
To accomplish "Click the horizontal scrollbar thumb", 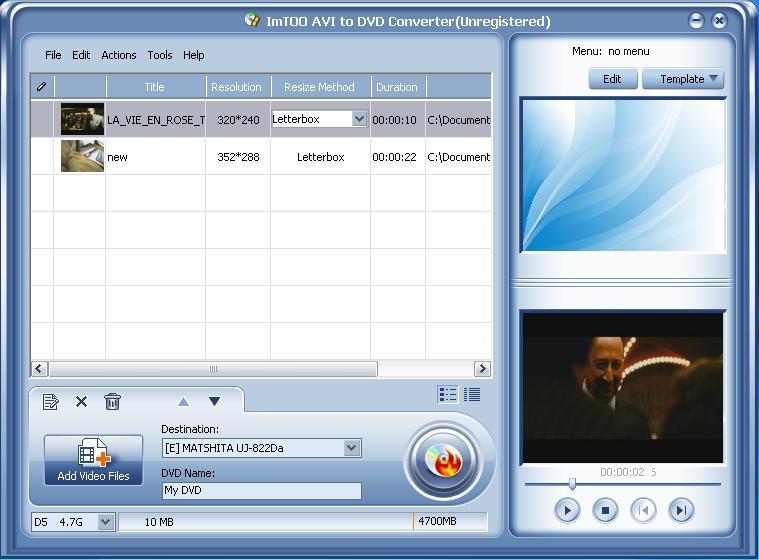I will point(213,369).
